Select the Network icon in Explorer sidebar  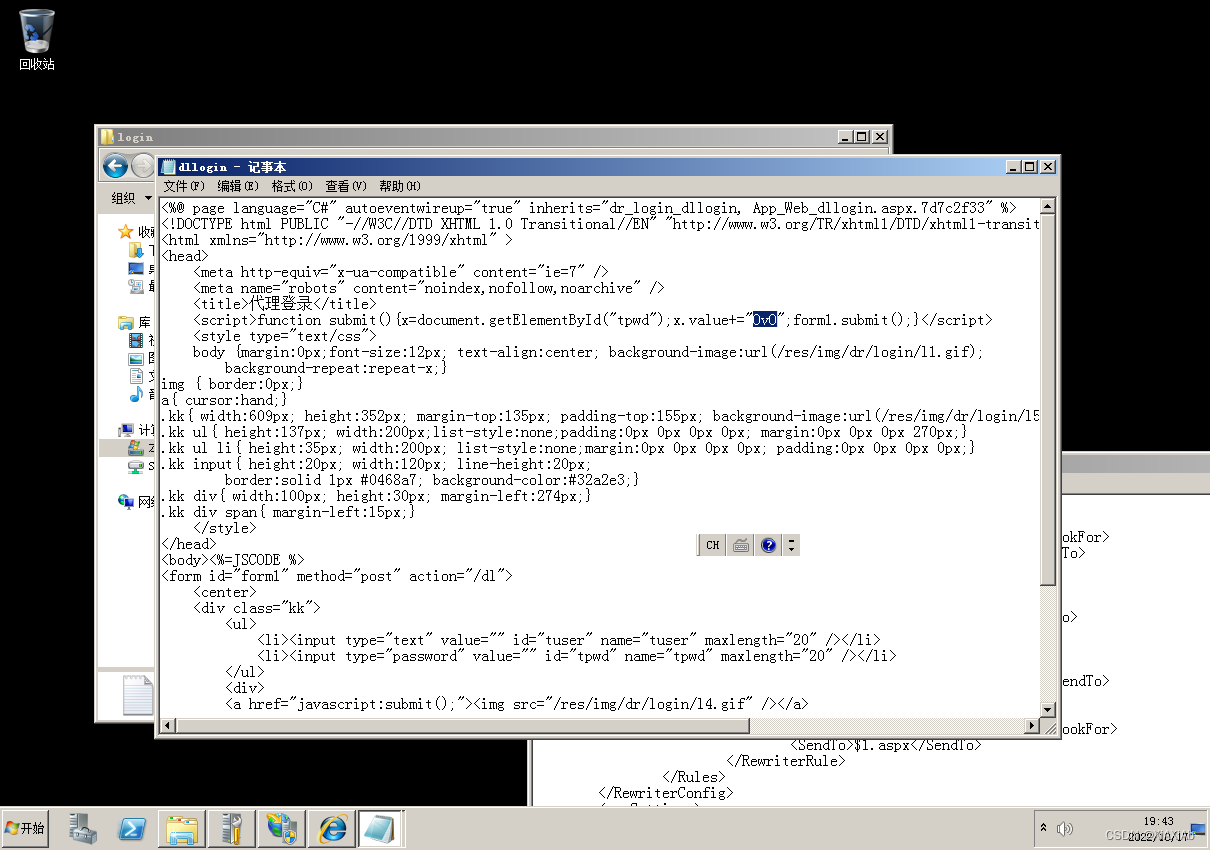coord(125,501)
